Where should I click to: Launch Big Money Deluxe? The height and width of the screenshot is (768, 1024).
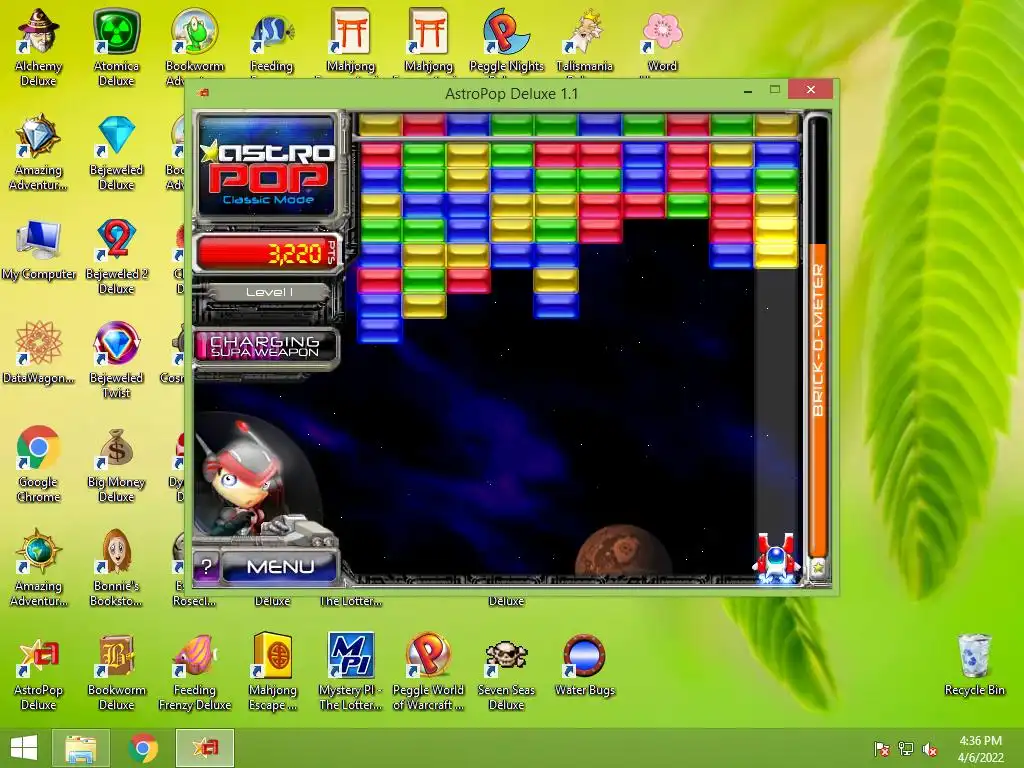(116, 464)
